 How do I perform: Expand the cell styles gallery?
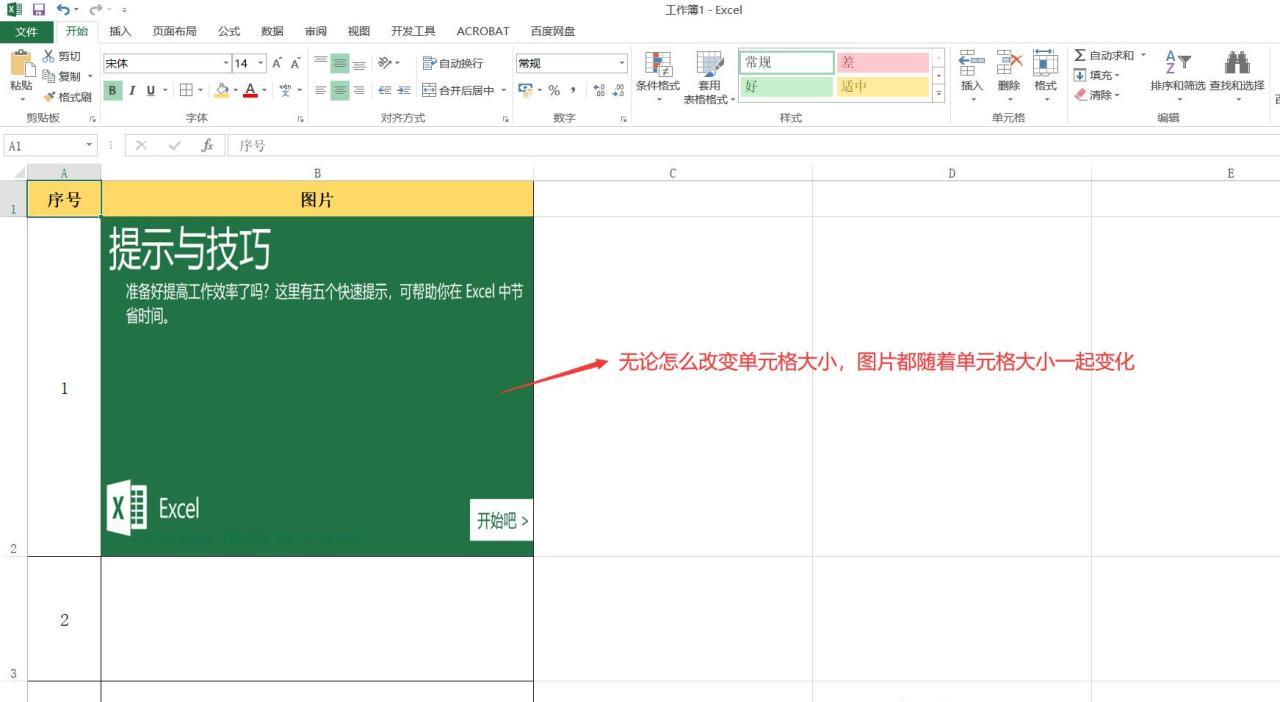click(938, 93)
